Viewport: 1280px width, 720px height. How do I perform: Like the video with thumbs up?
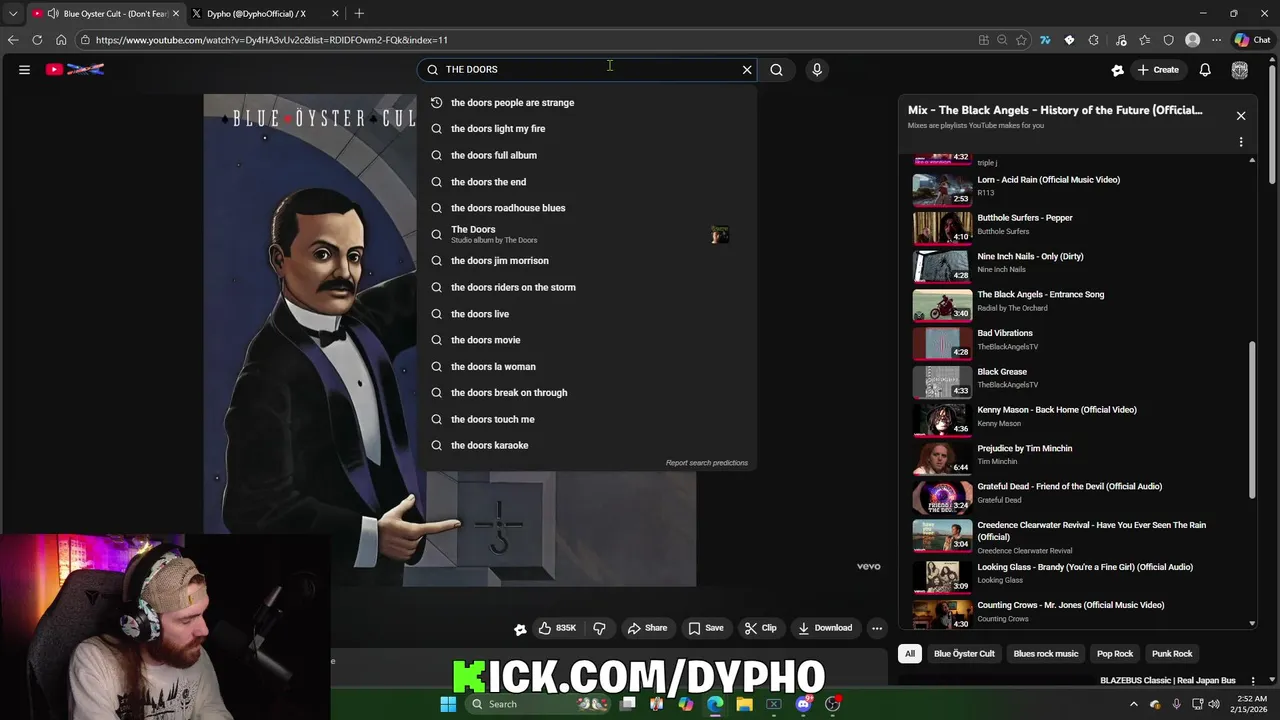[x=557, y=628]
